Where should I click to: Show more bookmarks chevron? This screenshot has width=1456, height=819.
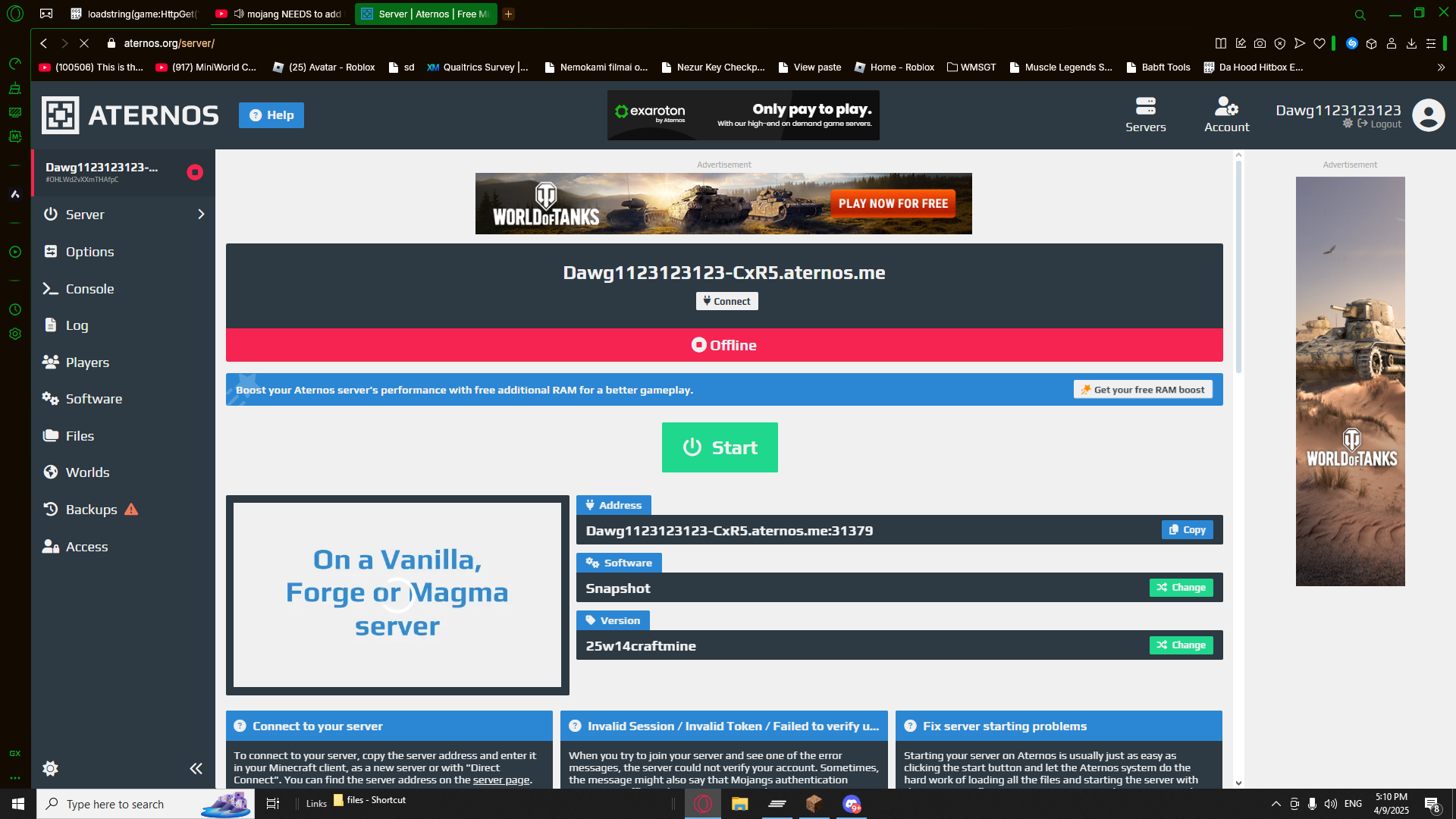1441,67
